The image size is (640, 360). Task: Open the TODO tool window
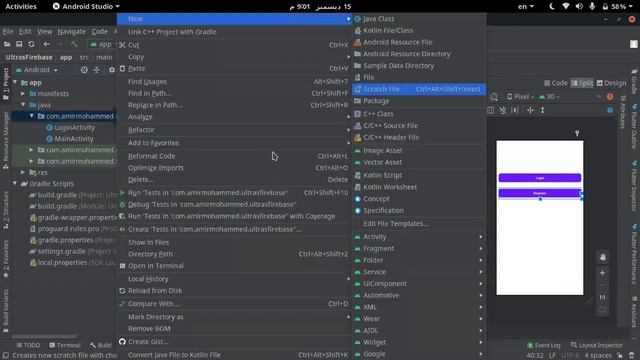[28, 345]
